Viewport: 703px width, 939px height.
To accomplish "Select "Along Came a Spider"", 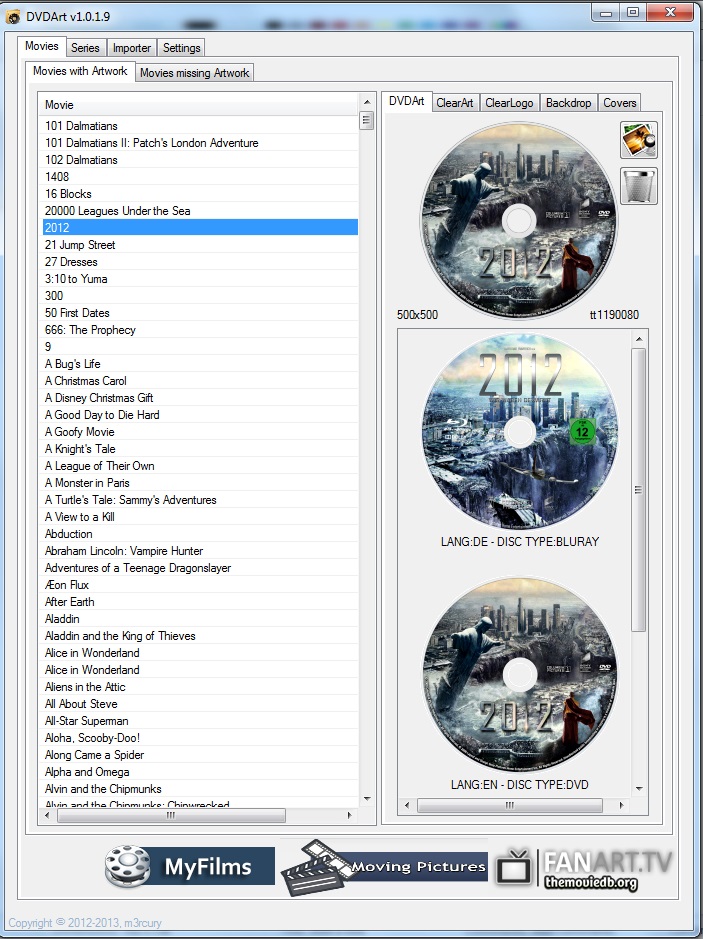I will 201,755.
